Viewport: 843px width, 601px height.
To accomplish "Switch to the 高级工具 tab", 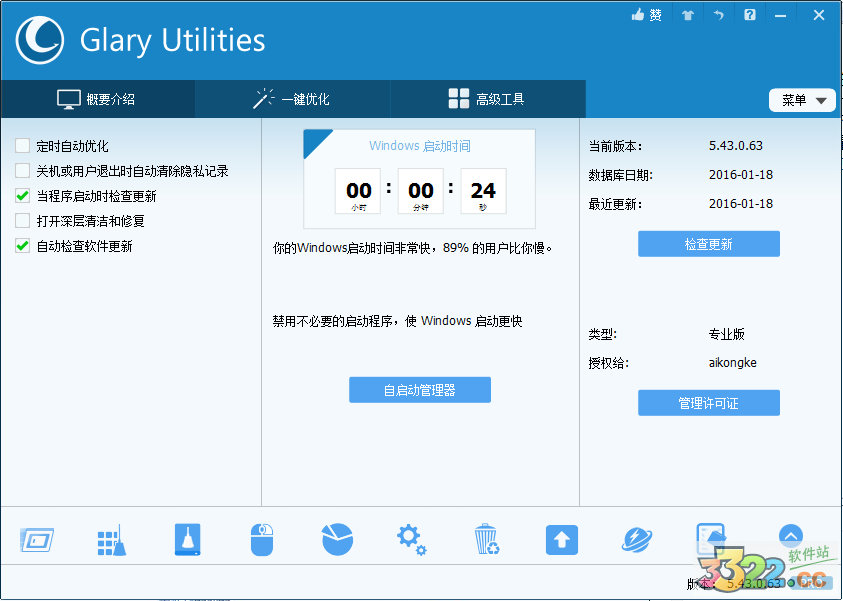I will [487, 99].
